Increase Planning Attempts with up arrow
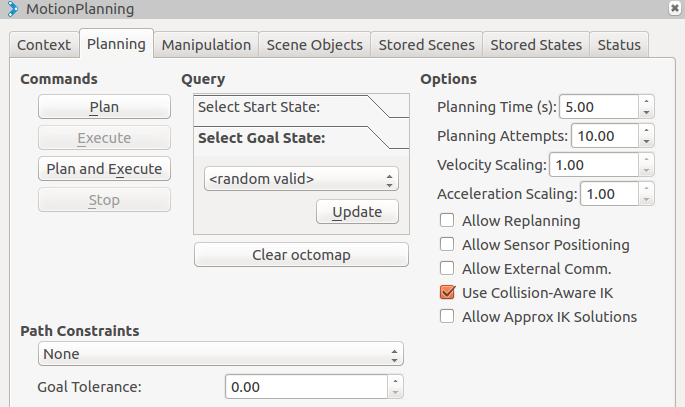 647,130
